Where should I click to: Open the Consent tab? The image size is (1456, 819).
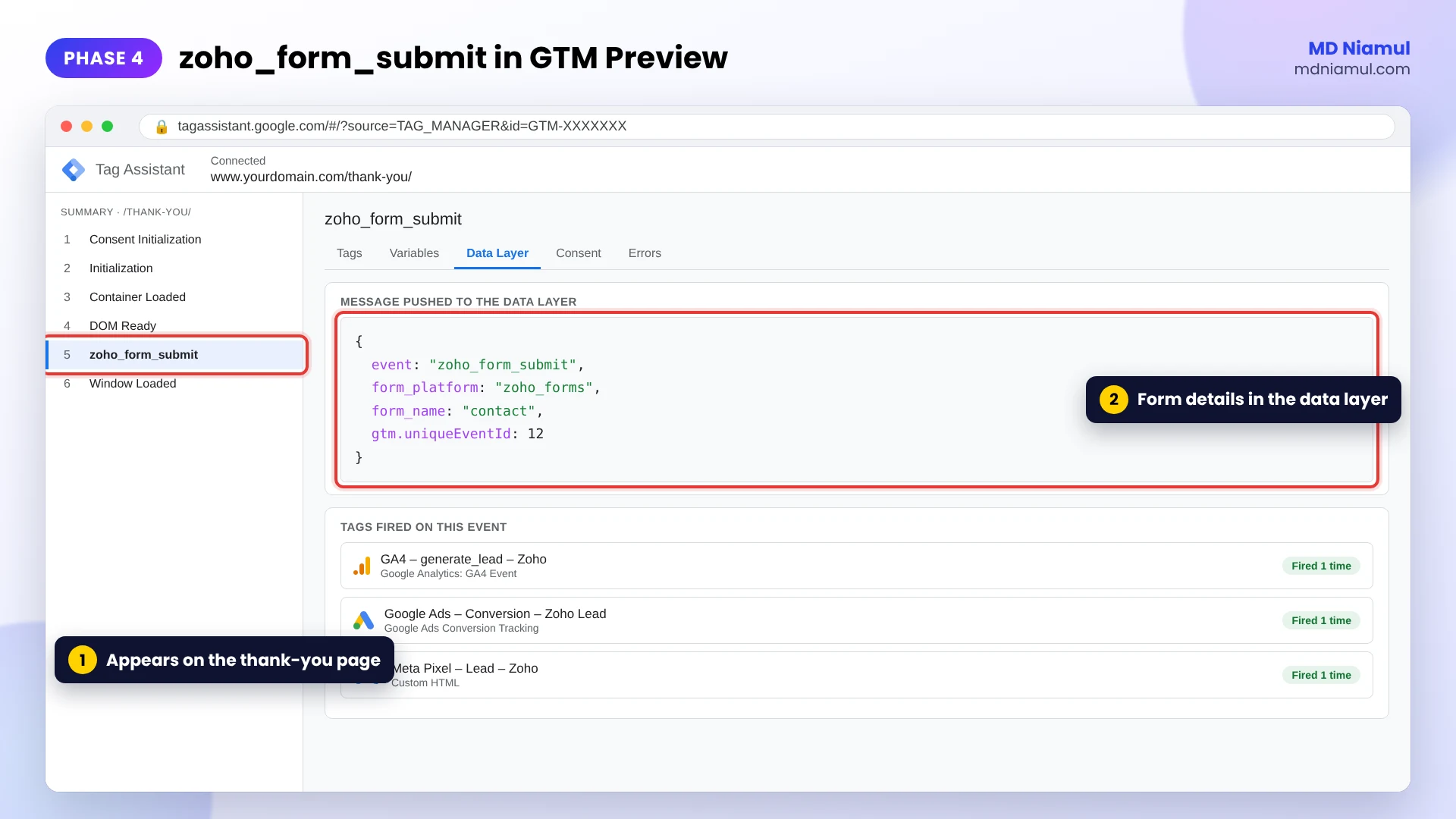[x=578, y=253]
